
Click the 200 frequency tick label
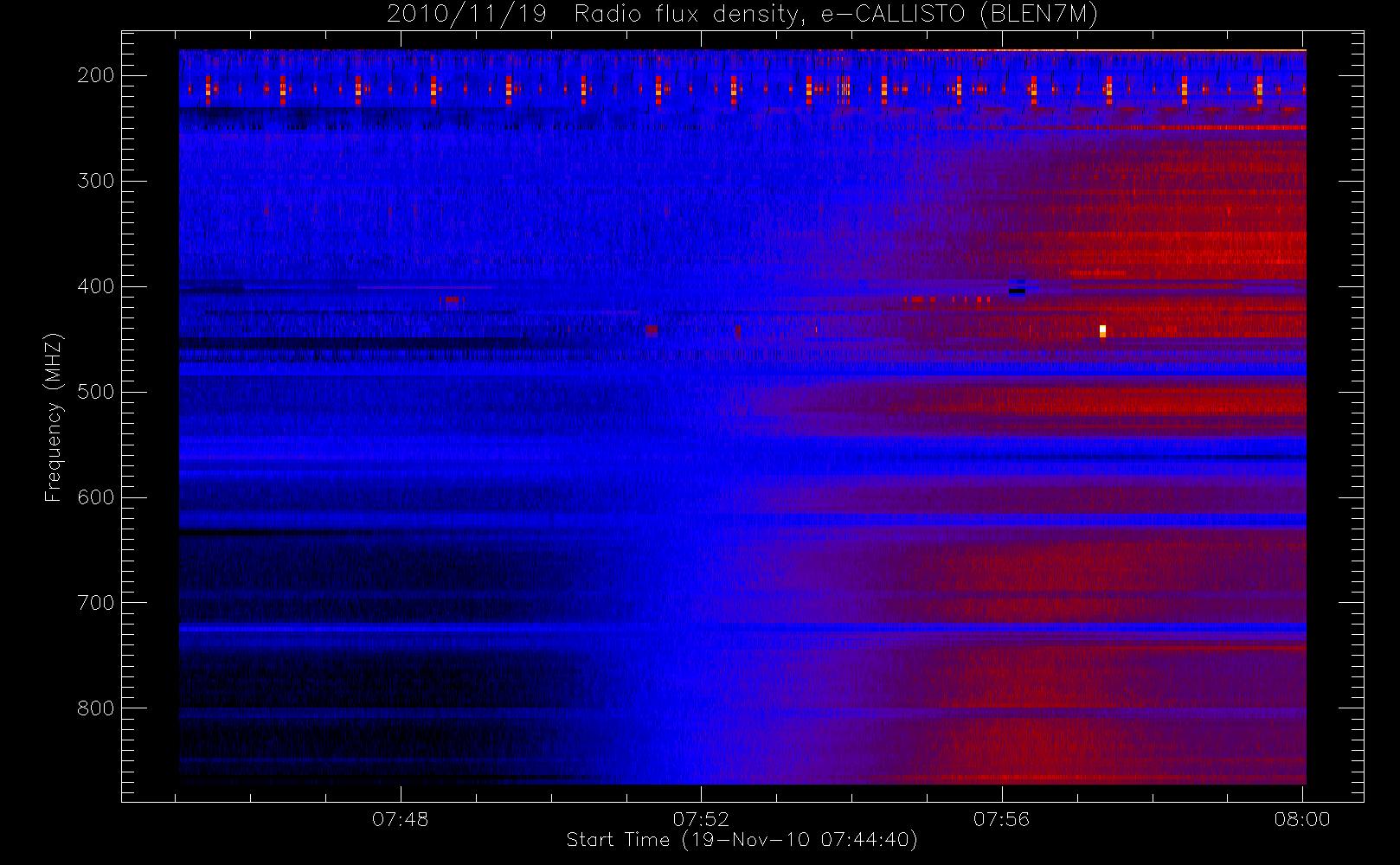[96, 75]
